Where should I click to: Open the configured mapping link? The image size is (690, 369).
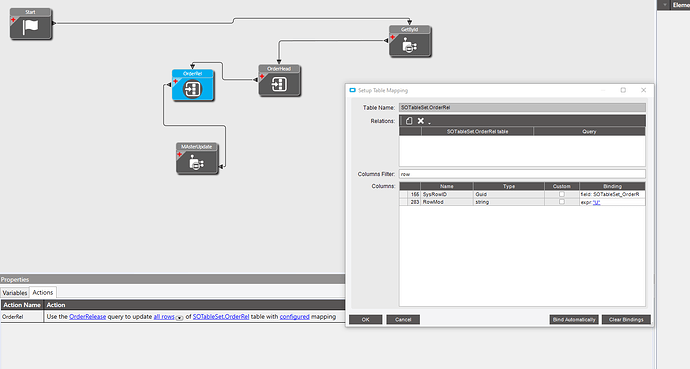tap(294, 317)
